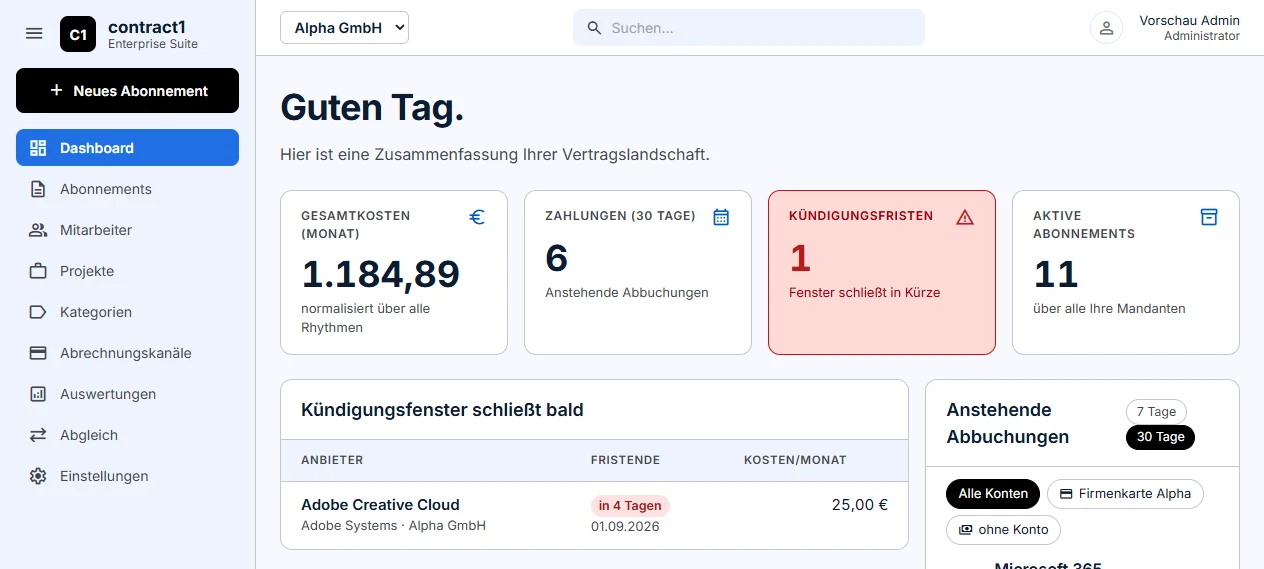
Task: Open Auswertungen page
Action: point(127,394)
